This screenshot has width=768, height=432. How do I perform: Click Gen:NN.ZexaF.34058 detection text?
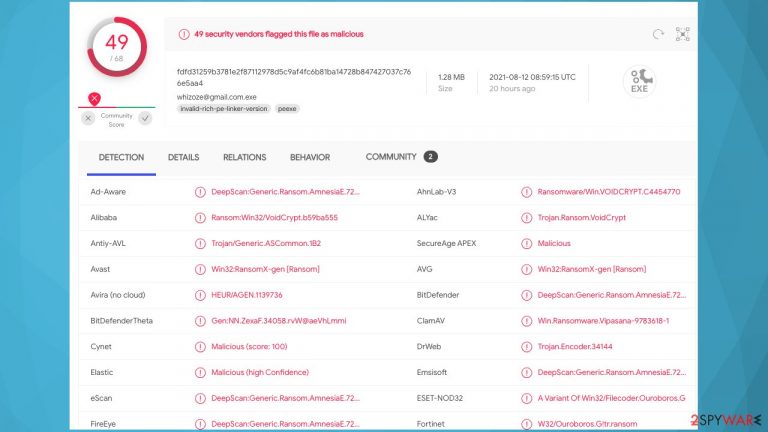click(x=279, y=321)
